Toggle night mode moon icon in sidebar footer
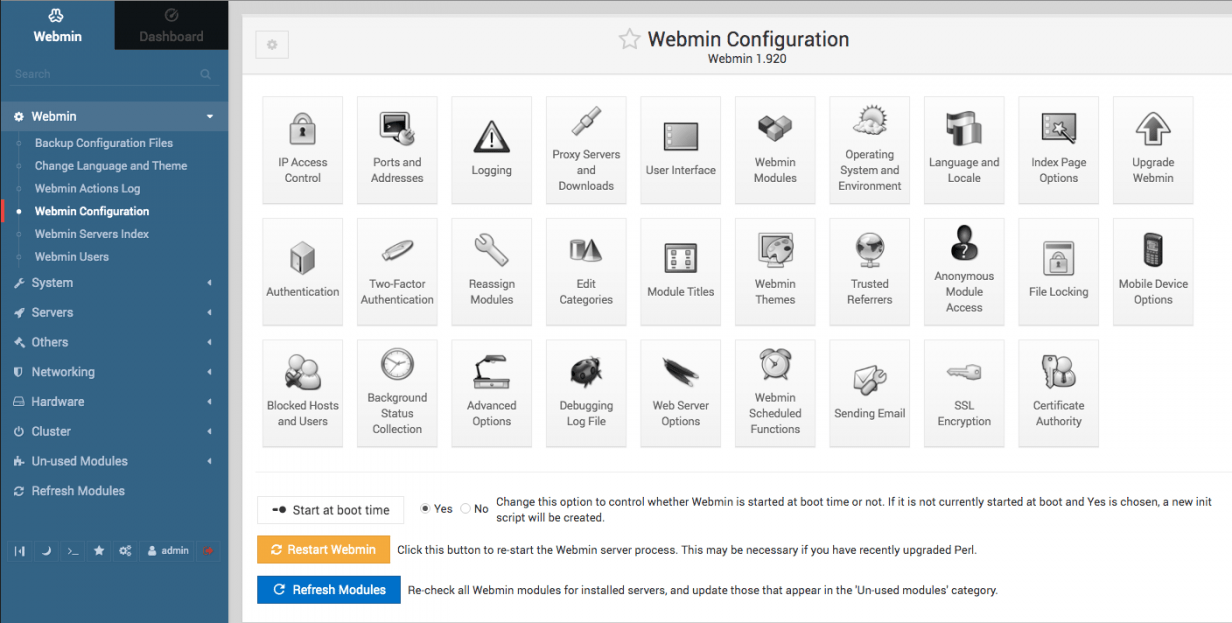The image size is (1232, 623). click(46, 550)
